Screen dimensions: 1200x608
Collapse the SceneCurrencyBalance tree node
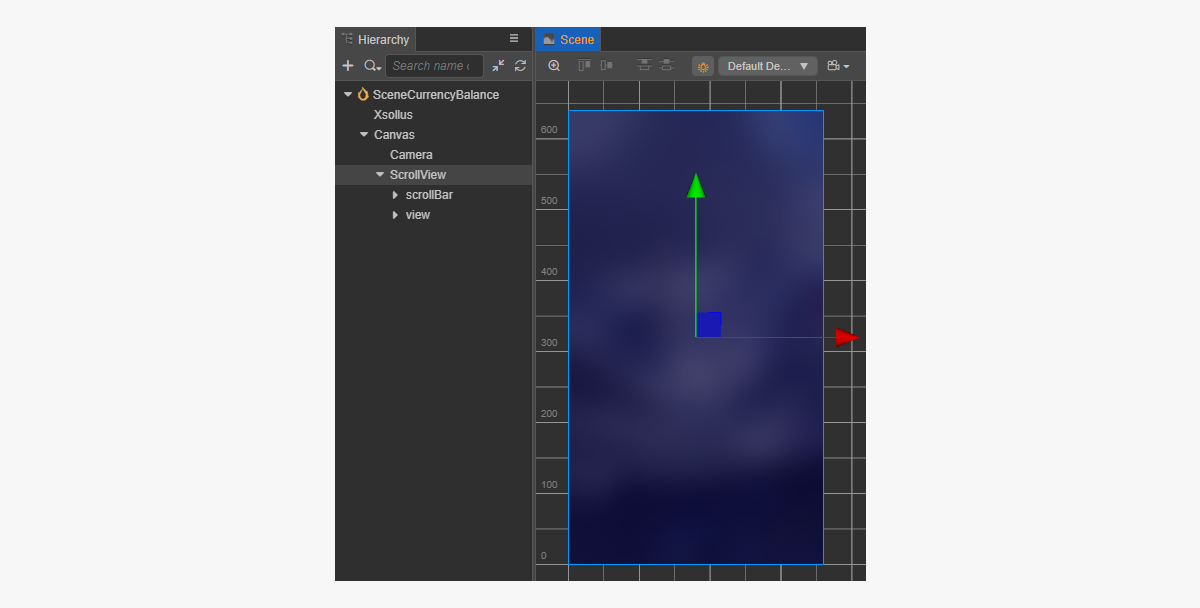click(x=348, y=95)
